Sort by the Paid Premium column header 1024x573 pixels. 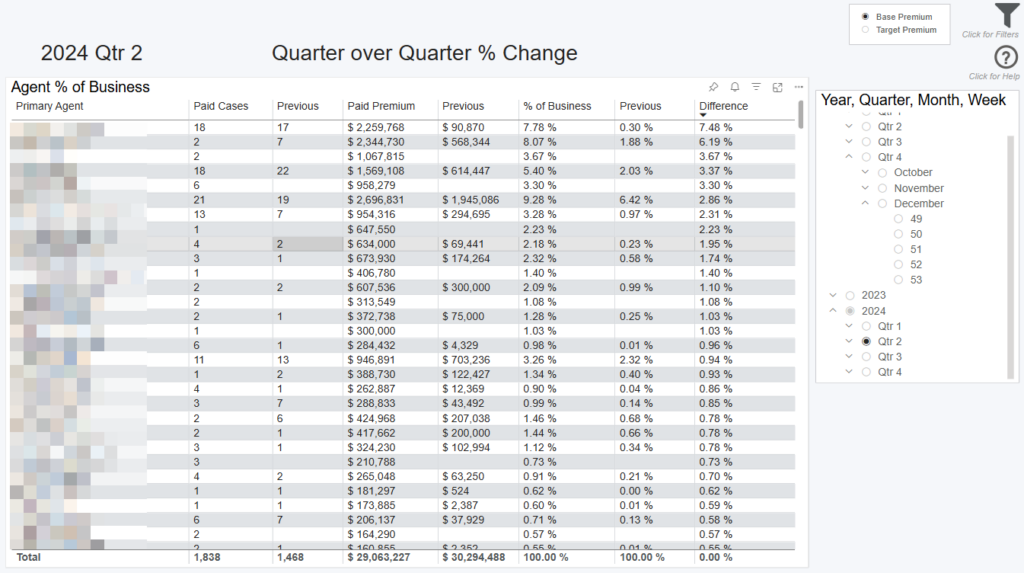pyautogui.click(x=380, y=106)
